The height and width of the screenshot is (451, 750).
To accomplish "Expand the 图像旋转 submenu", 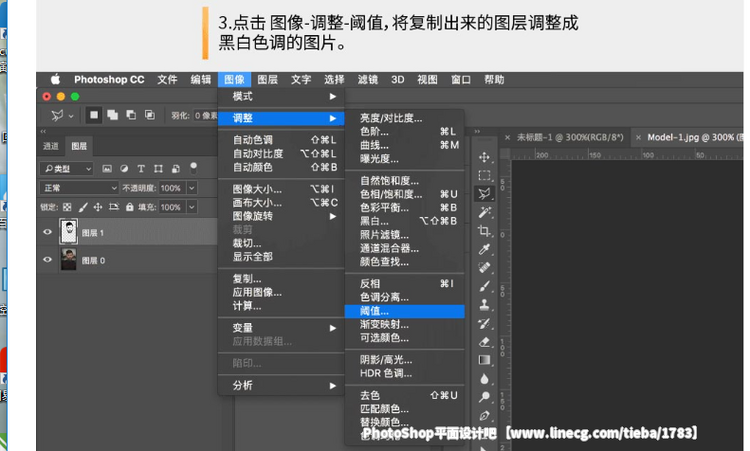I will (x=281, y=216).
